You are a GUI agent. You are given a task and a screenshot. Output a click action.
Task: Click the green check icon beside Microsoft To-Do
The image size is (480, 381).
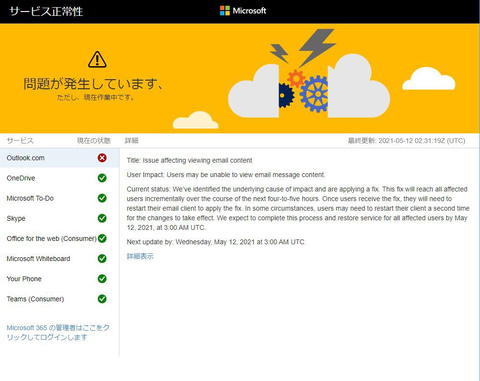[102, 198]
